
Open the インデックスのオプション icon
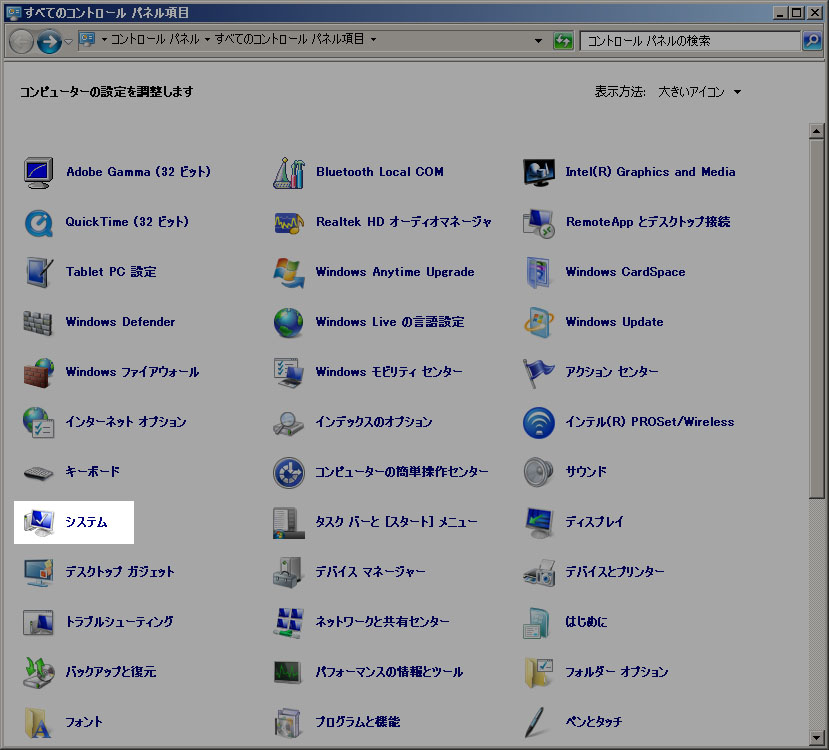point(289,423)
